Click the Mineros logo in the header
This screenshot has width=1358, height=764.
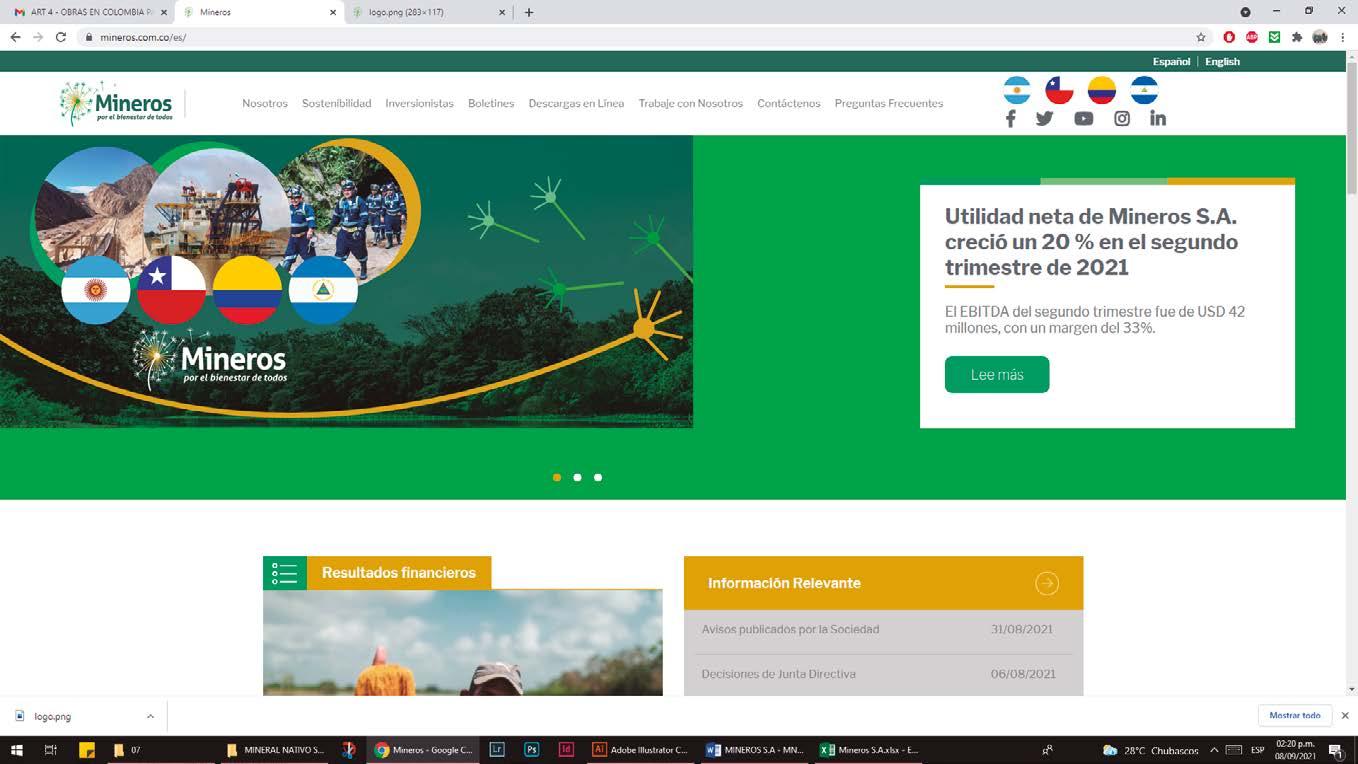click(116, 103)
